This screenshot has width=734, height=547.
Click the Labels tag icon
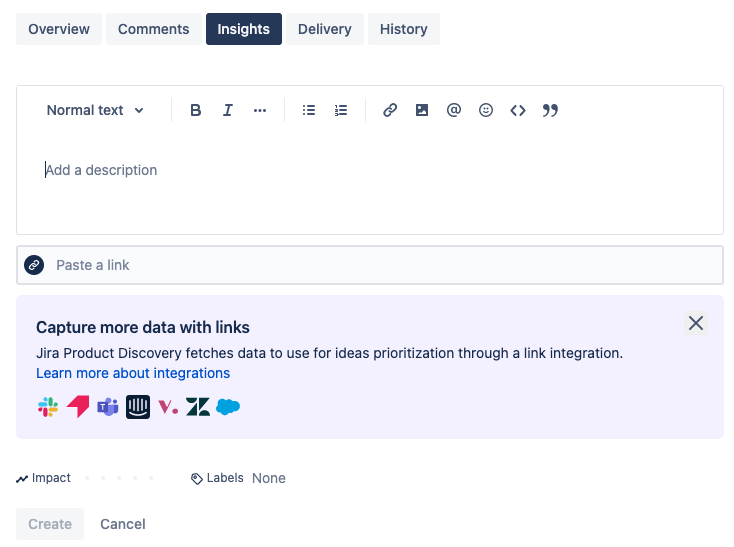(197, 478)
